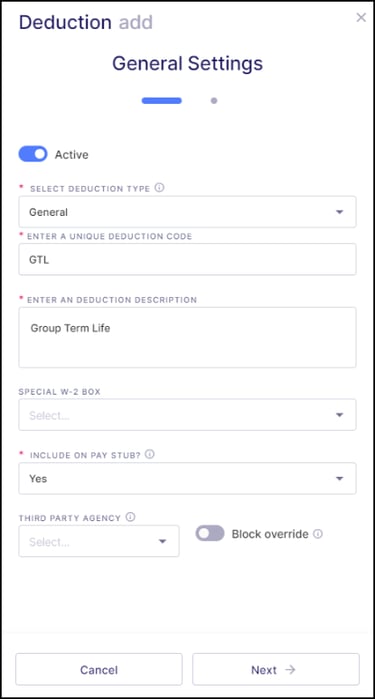Close the Deduction add dialog with X
The width and height of the screenshot is (375, 699).
pos(361,17)
